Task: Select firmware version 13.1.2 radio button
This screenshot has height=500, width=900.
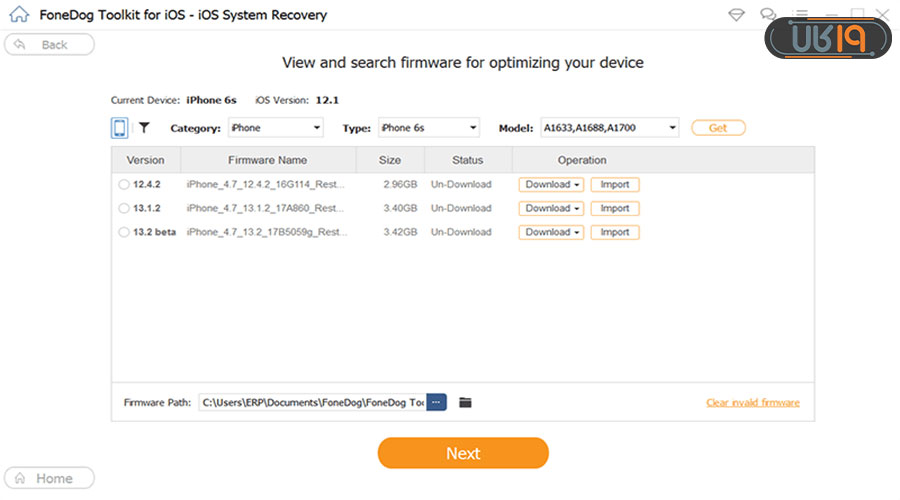Action: pyautogui.click(x=124, y=209)
